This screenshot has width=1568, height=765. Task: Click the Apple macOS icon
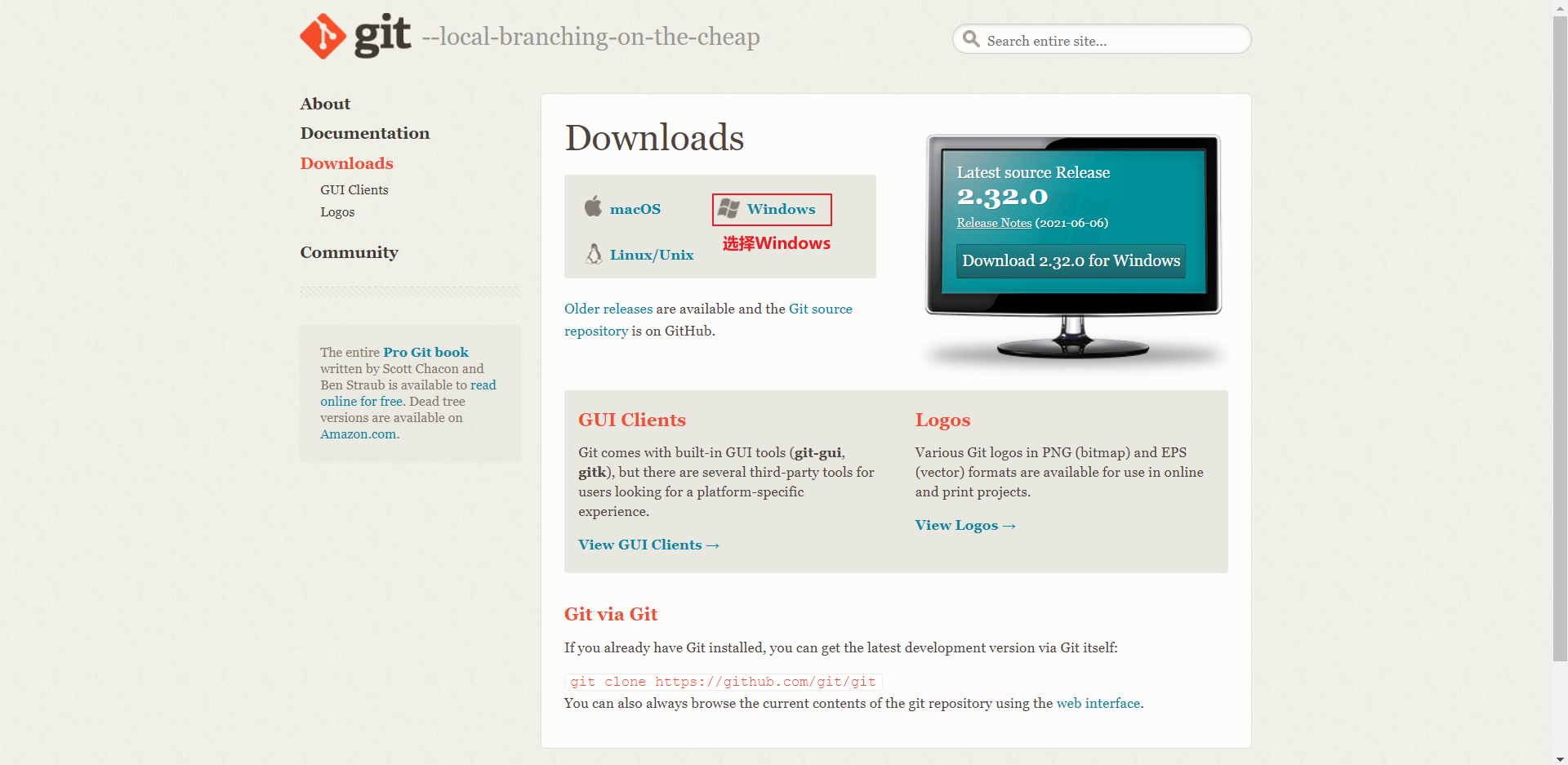click(x=593, y=207)
